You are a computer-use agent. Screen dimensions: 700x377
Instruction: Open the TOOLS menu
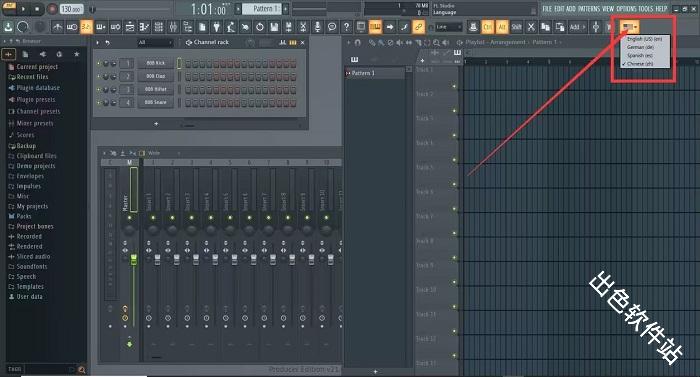(x=646, y=8)
